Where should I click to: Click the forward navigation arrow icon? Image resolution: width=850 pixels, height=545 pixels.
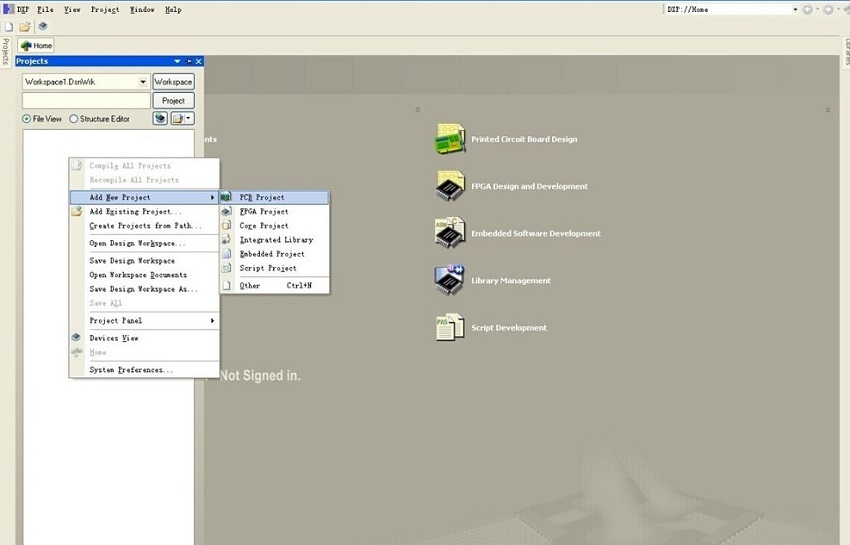click(828, 9)
